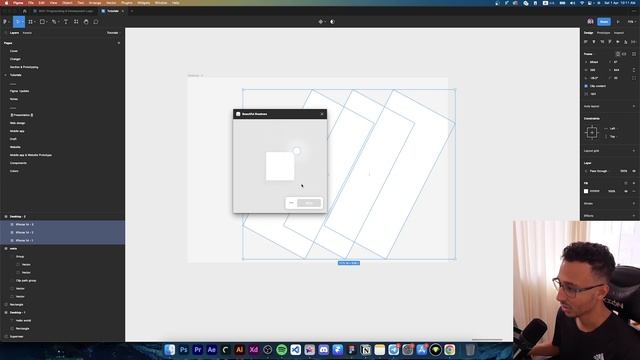Open the Resources tool in toolbar
The height and width of the screenshot is (360, 640).
pos(76,22)
